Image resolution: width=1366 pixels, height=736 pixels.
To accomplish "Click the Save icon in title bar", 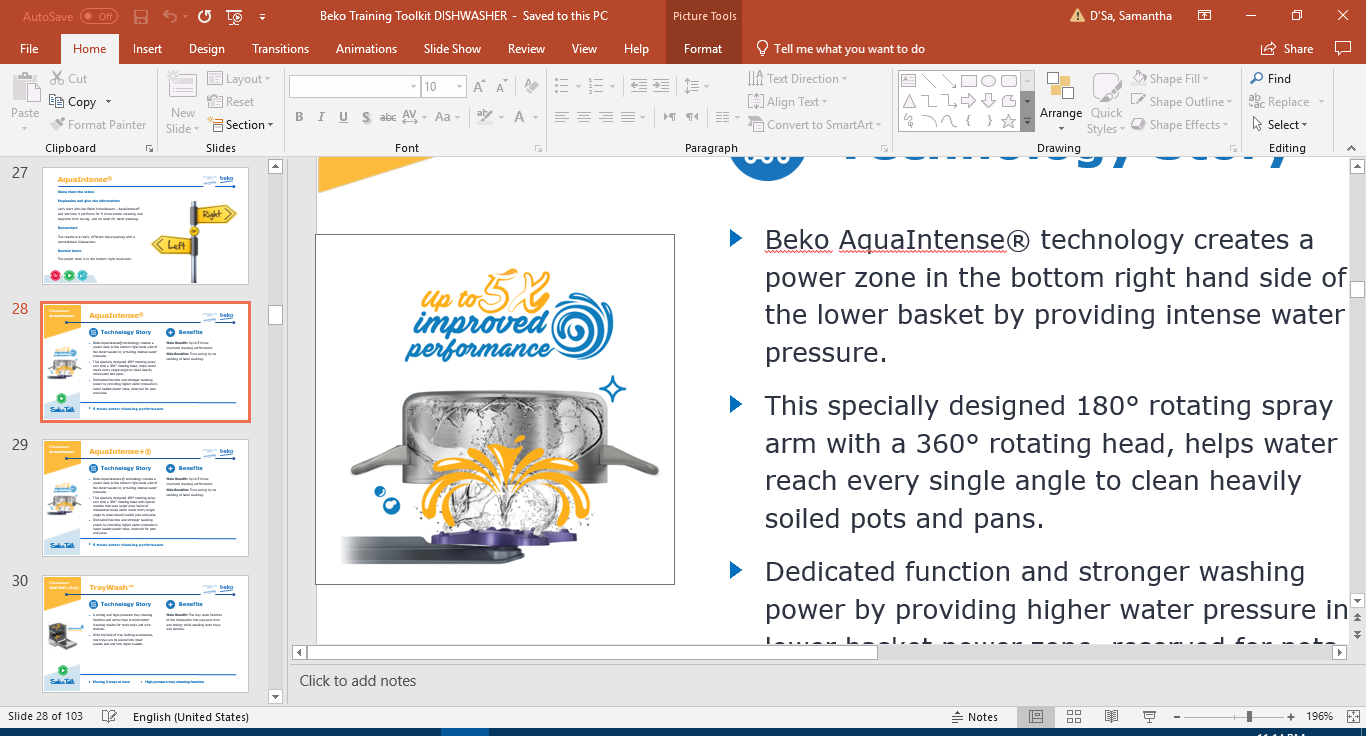I will (141, 16).
